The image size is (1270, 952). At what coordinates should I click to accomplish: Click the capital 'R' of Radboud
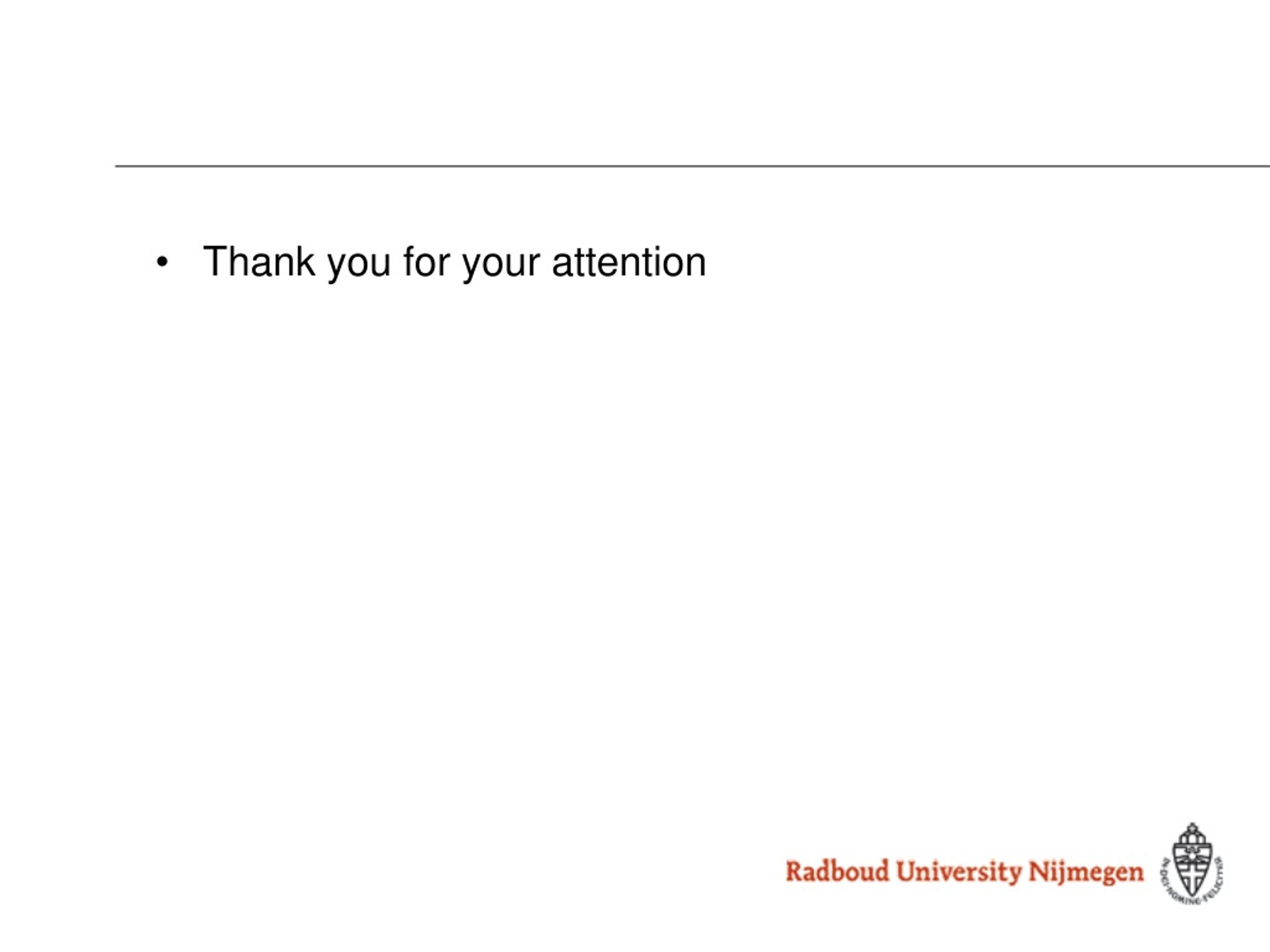tap(795, 871)
